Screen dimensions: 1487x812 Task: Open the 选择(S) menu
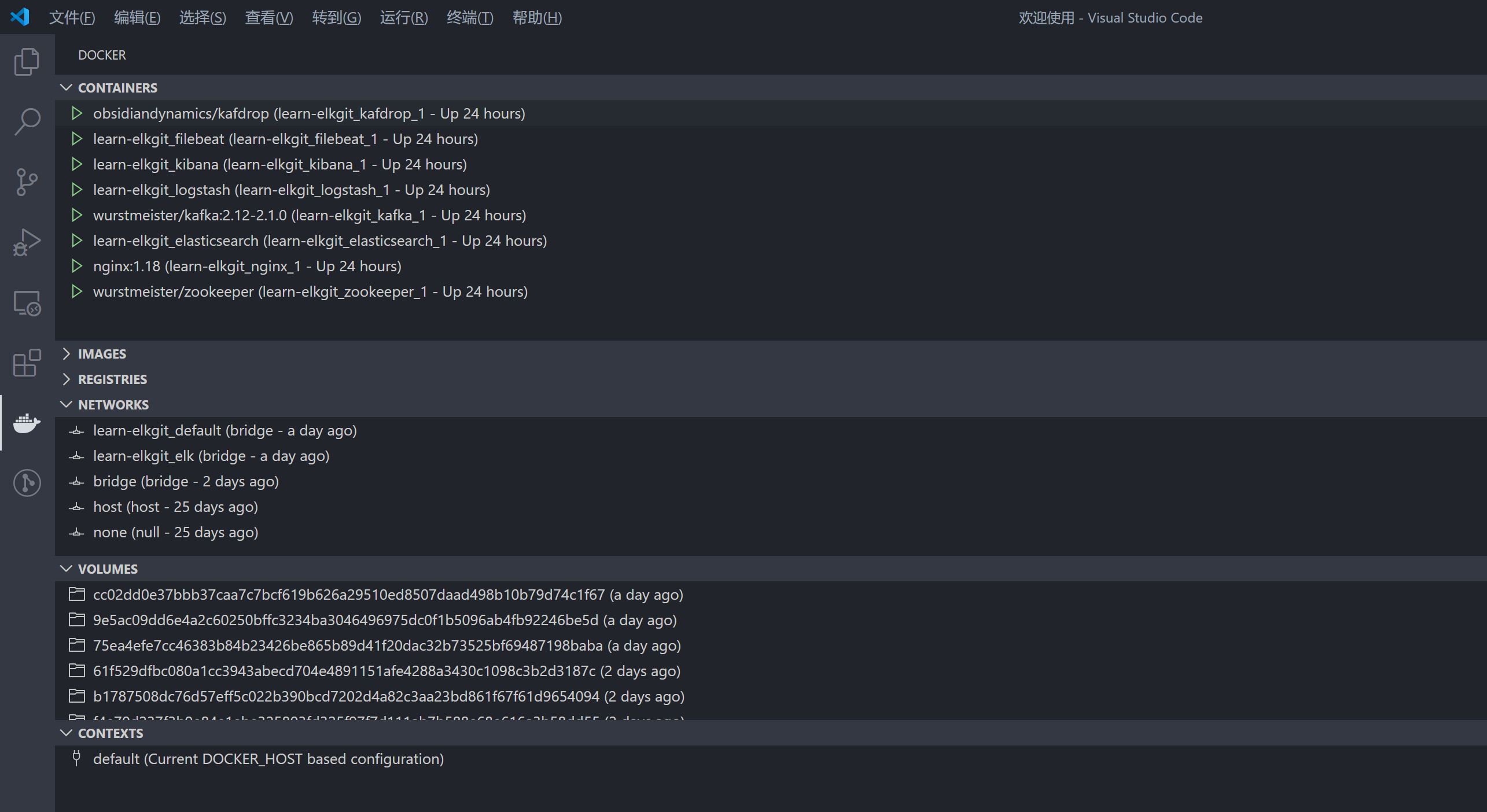point(203,18)
